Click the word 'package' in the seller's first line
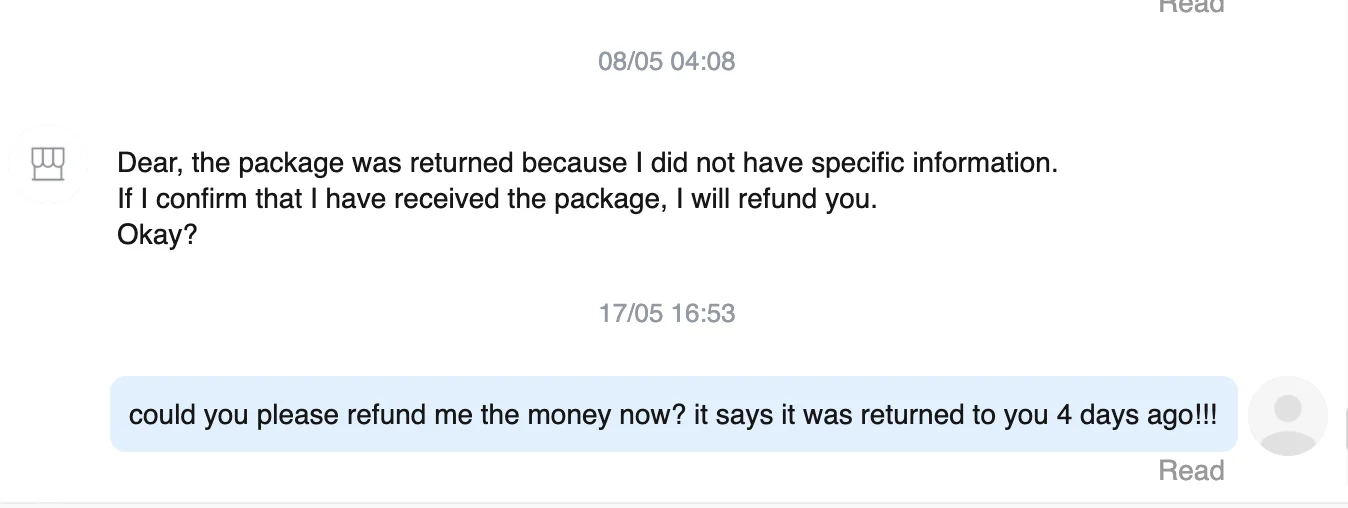 pos(291,163)
